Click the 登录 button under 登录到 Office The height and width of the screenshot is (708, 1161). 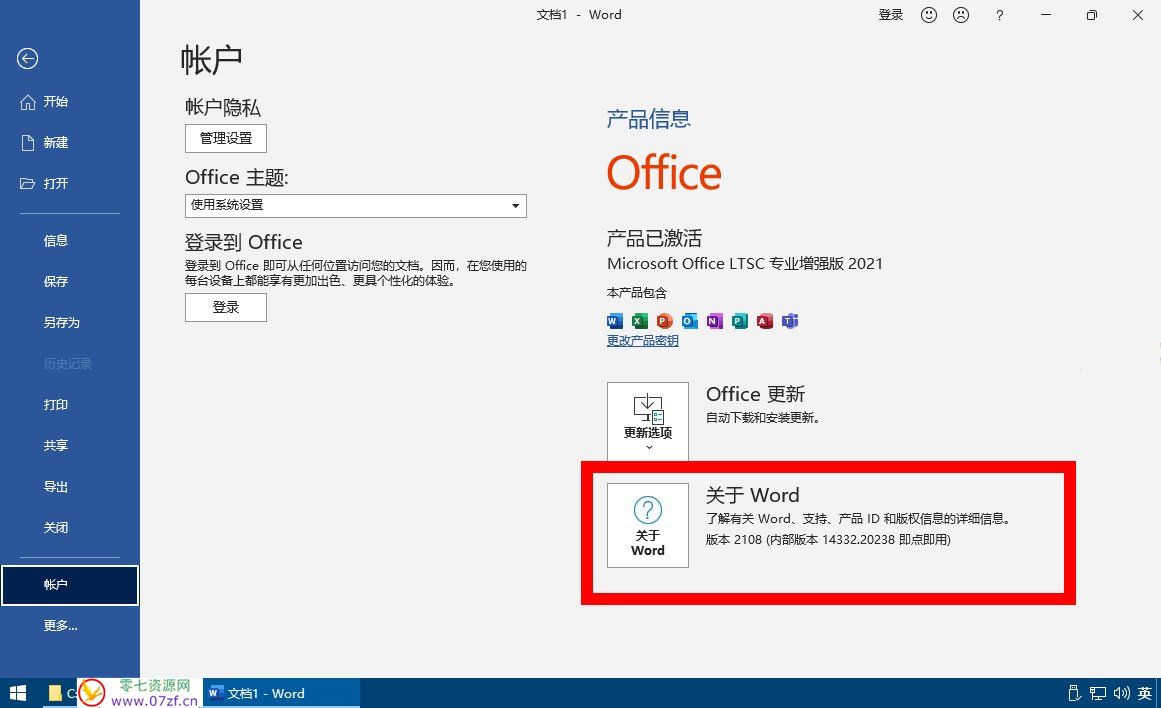coord(226,308)
